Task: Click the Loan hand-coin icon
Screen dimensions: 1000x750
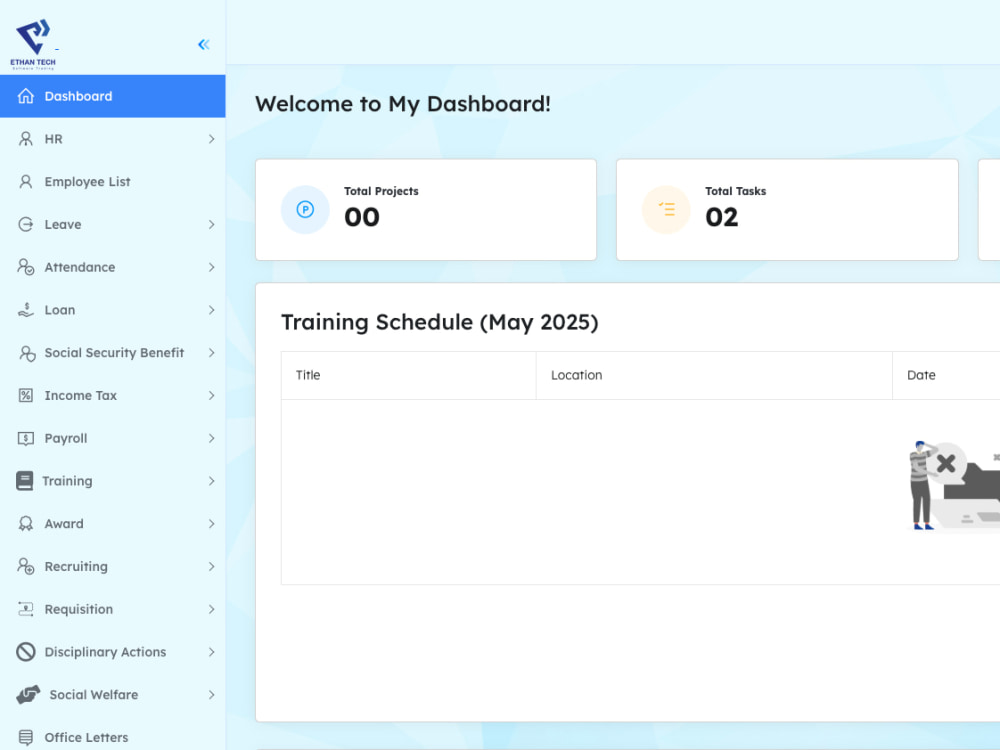Action: 26,310
